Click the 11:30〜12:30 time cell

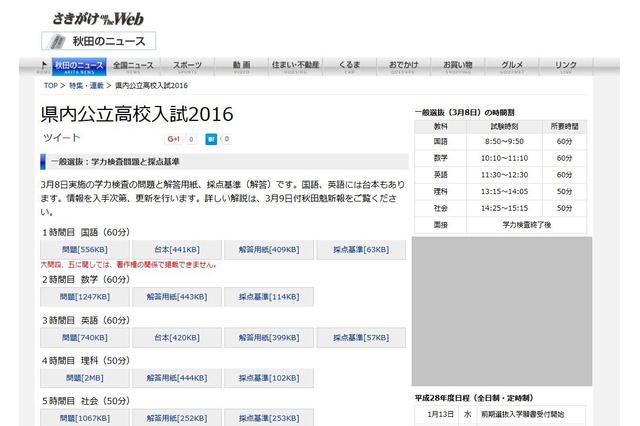(x=504, y=175)
